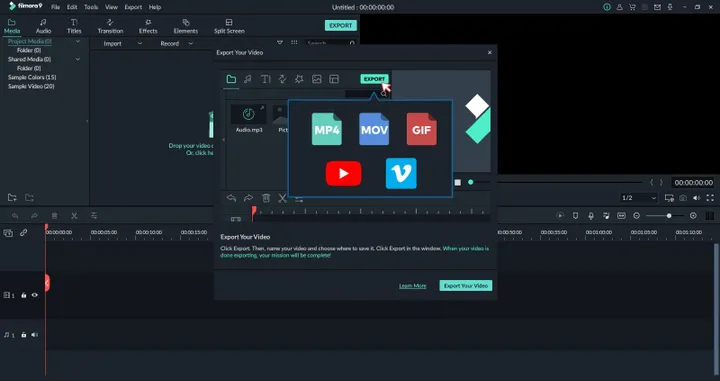Click the preview display settings monitor icon
This screenshot has height=381, width=720.
pos(669,198)
